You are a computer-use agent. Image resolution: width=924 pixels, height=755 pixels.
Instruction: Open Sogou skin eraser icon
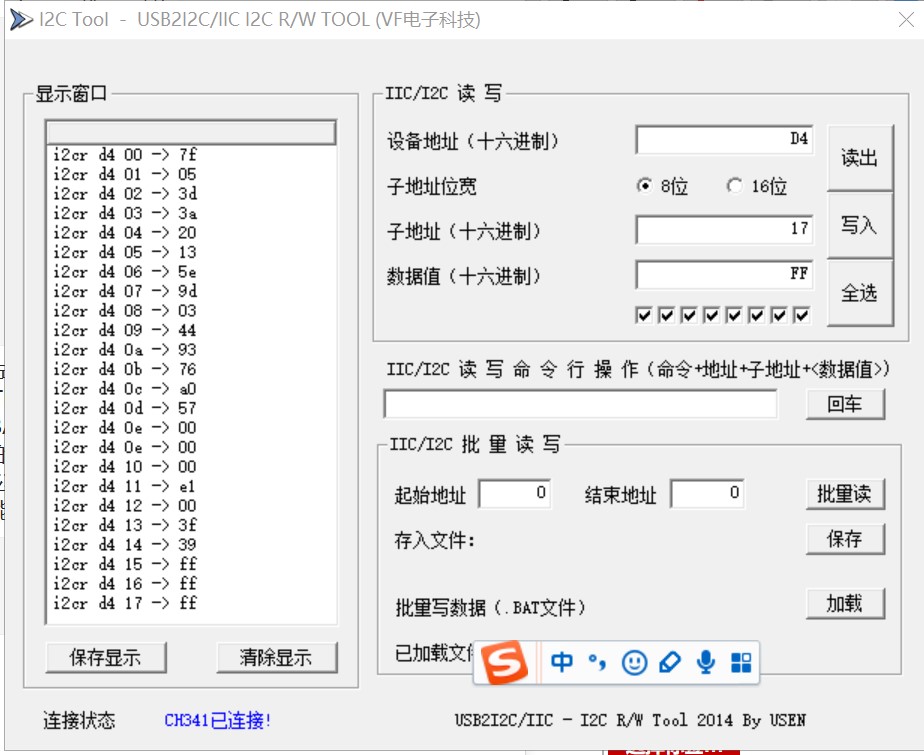click(x=669, y=662)
